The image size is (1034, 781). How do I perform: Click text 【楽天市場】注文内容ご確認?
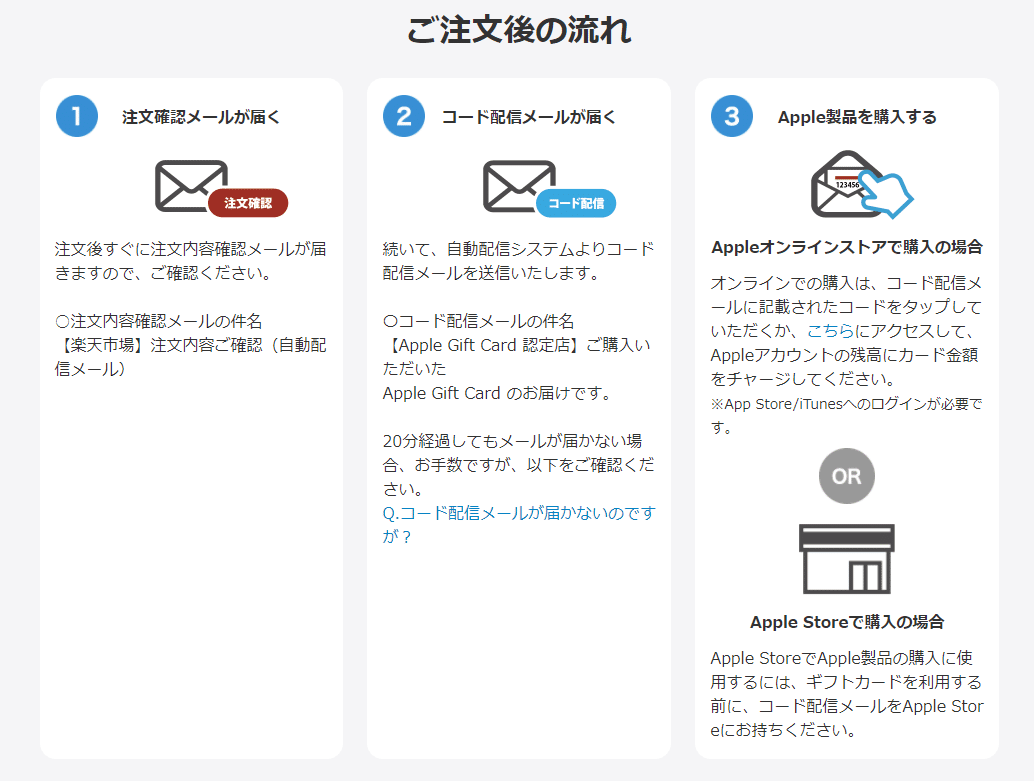162,345
